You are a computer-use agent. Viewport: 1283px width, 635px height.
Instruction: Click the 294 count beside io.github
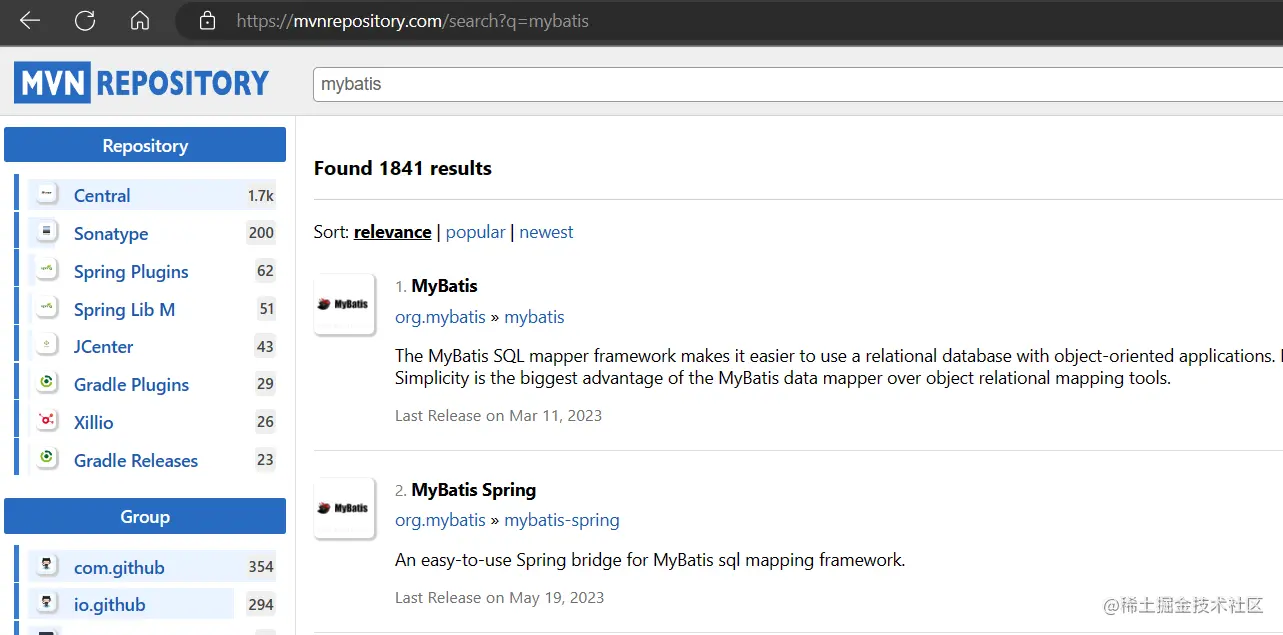[261, 604]
